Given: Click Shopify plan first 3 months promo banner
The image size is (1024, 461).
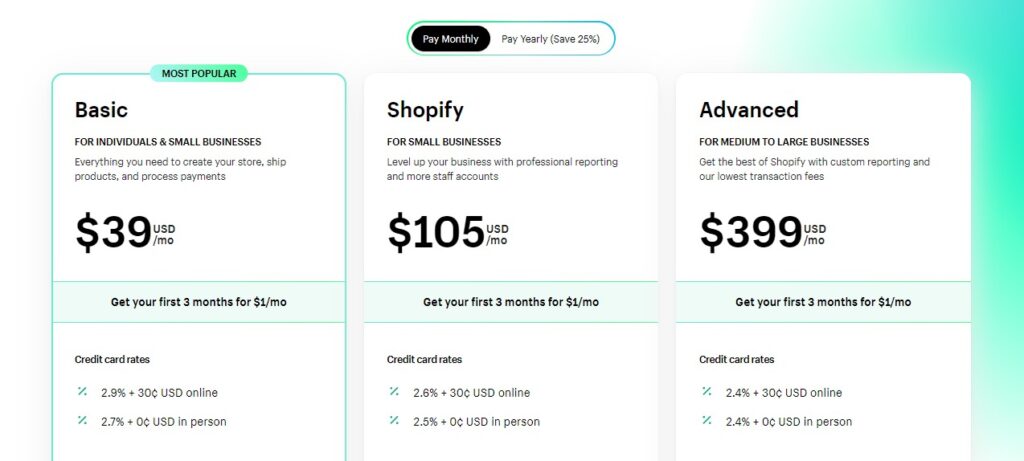Looking at the screenshot, I should coord(511,302).
